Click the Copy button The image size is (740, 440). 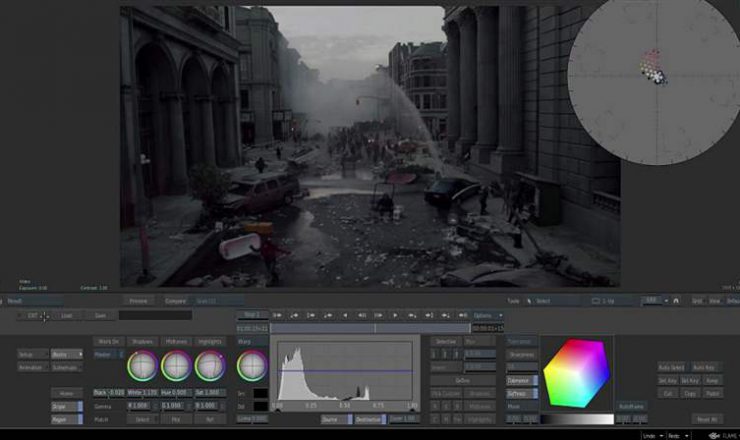[x=690, y=393]
